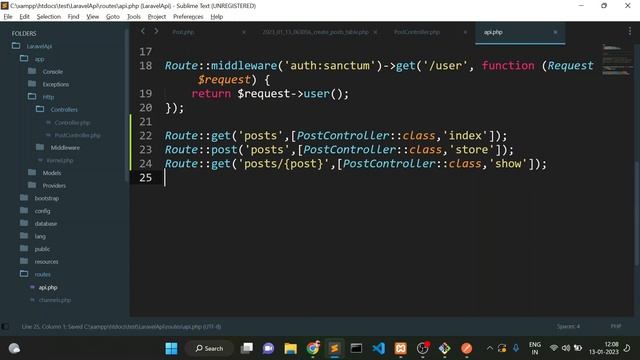
Task: Click the editor vertical scrollbar
Action: [x=636, y=212]
